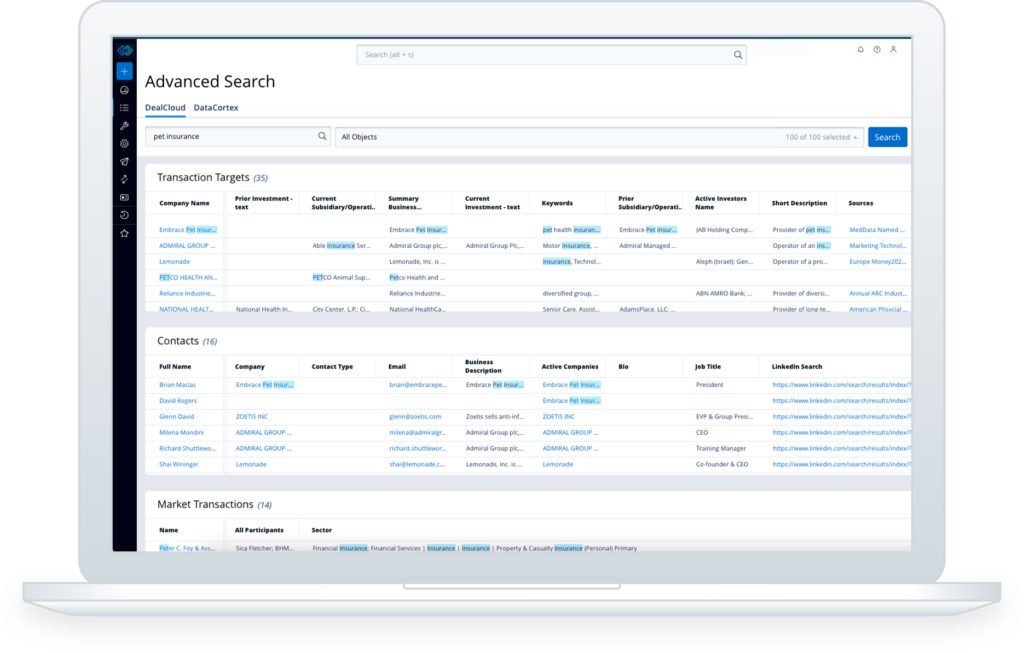The height and width of the screenshot is (653, 1024).
Task: Open the list view icon in sidebar
Action: (124, 108)
